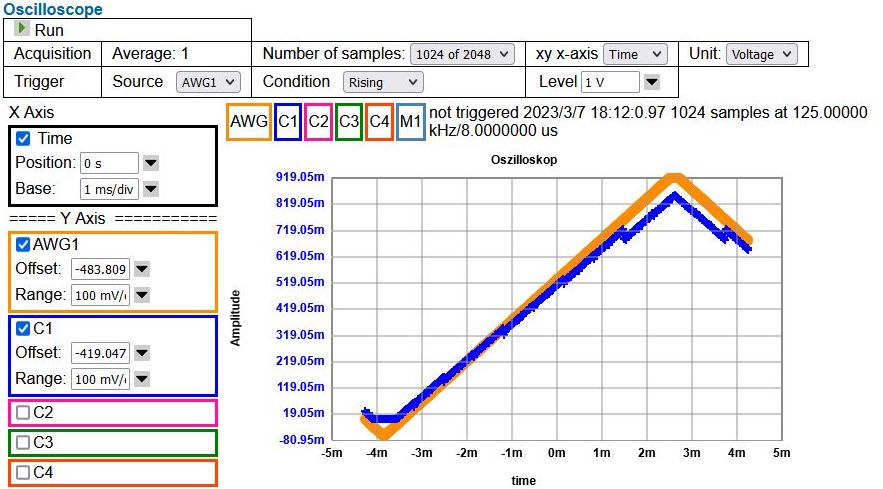Click the green Run play icon
883x489 pixels.
[x=22, y=30]
